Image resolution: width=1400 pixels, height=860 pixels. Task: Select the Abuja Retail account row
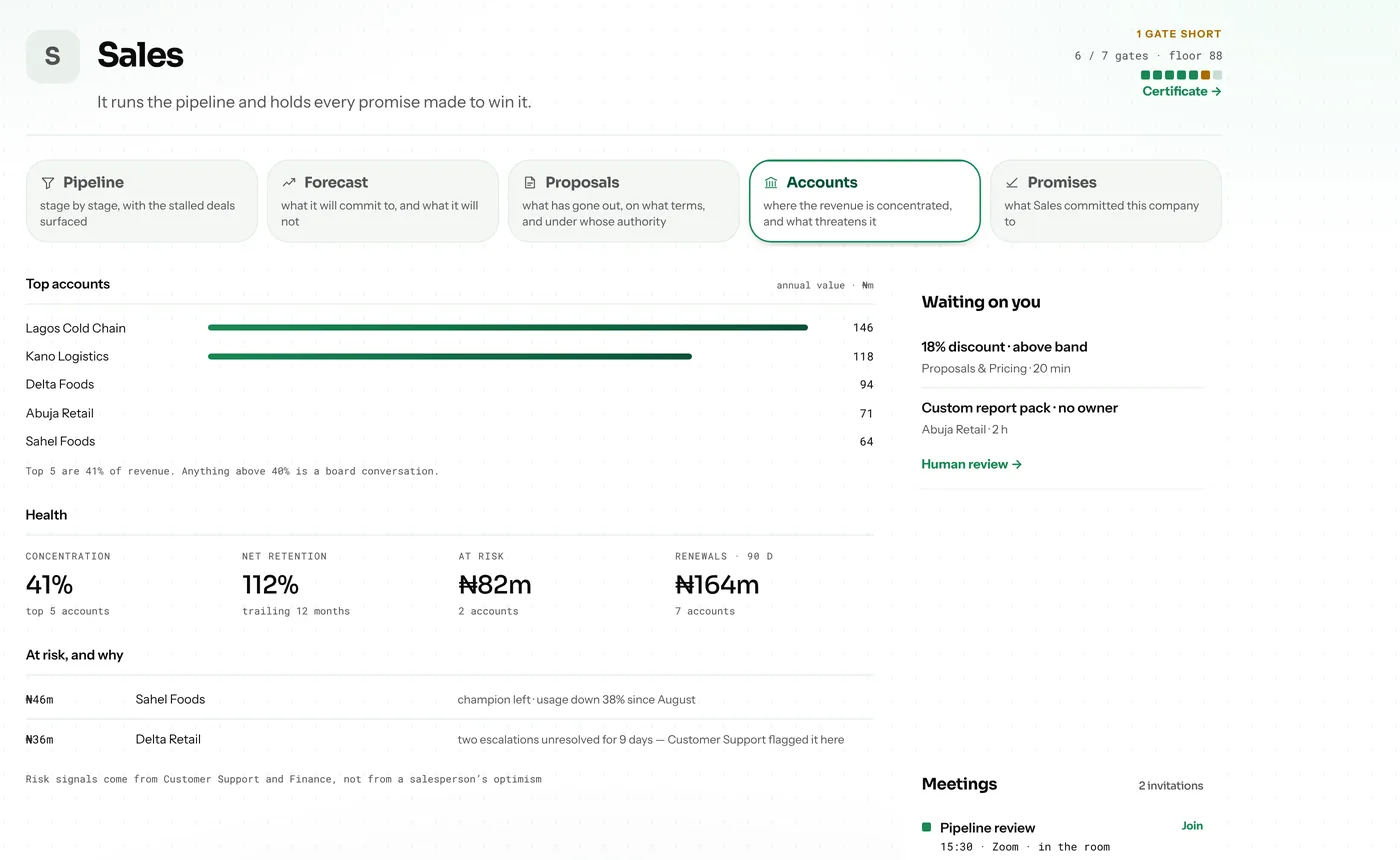coord(449,413)
